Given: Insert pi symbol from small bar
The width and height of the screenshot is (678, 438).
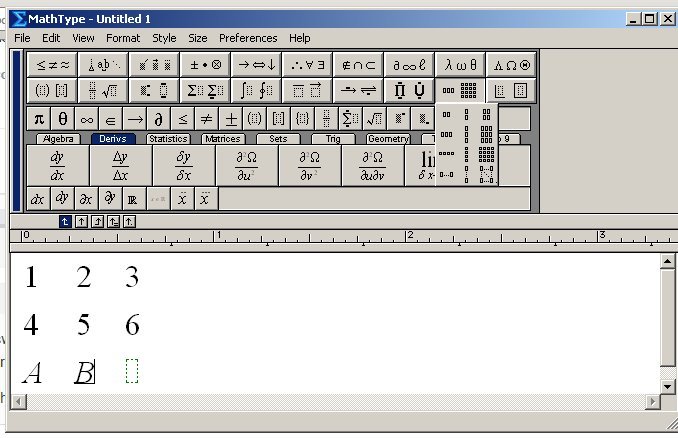Looking at the screenshot, I should click(39, 119).
